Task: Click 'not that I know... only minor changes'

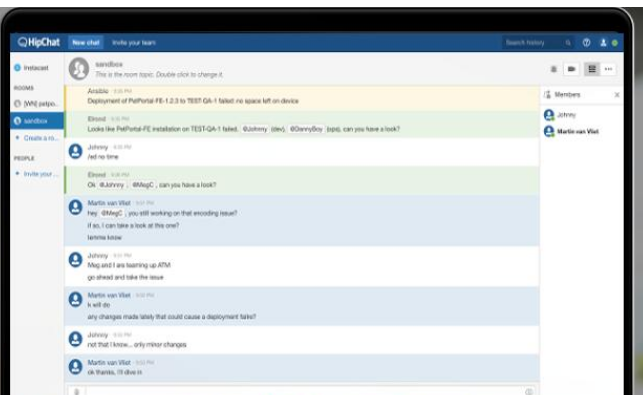Action: click(x=137, y=345)
